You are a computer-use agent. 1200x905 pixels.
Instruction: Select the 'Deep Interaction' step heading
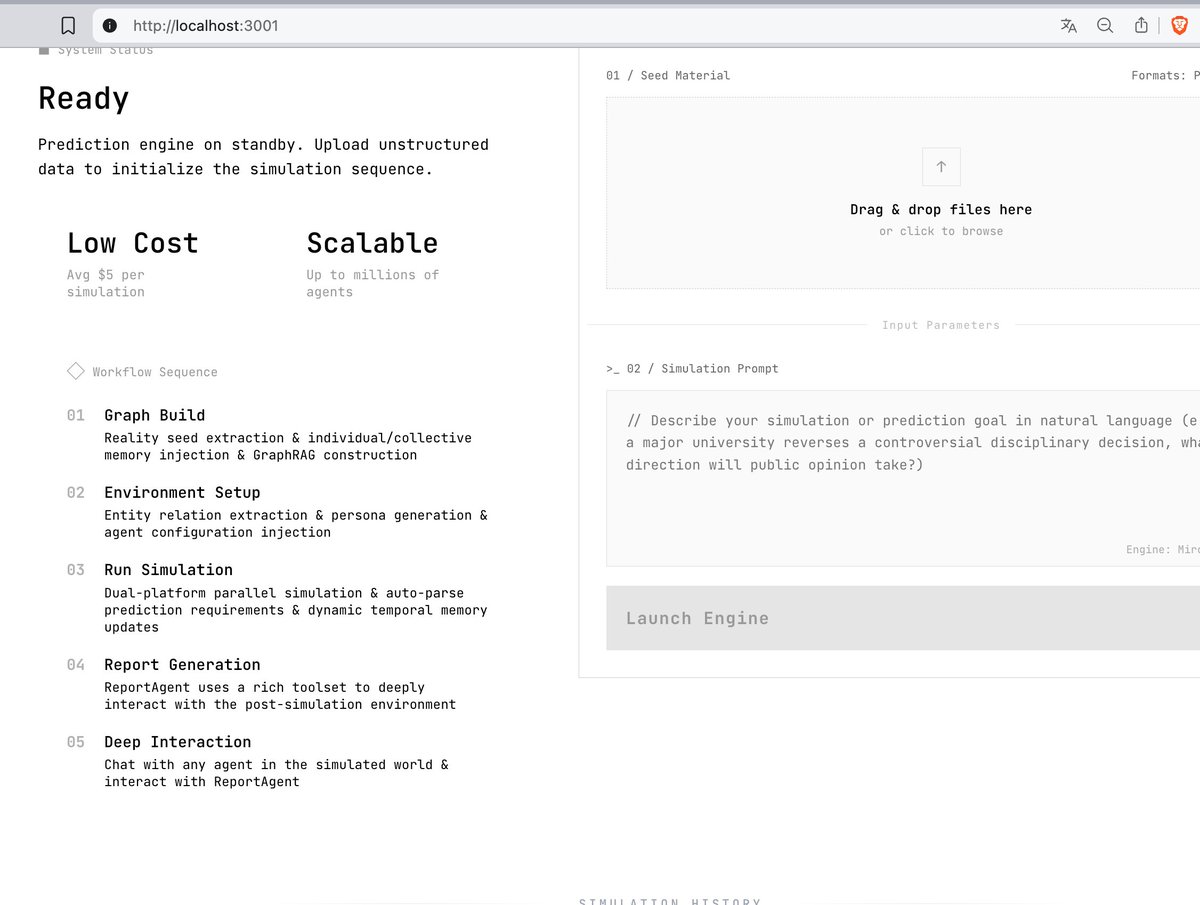coord(178,741)
